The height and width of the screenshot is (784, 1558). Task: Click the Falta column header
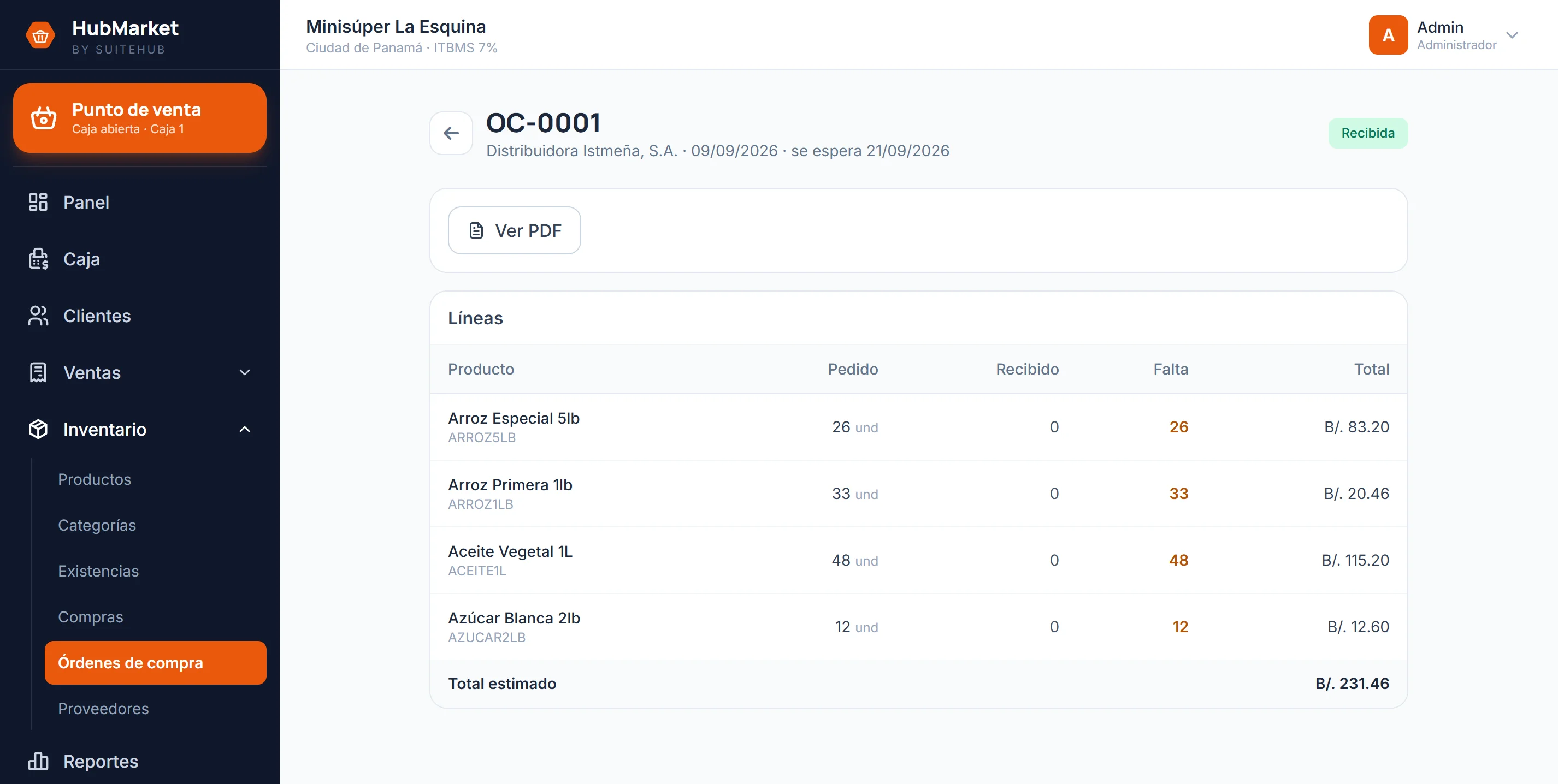[x=1170, y=369]
